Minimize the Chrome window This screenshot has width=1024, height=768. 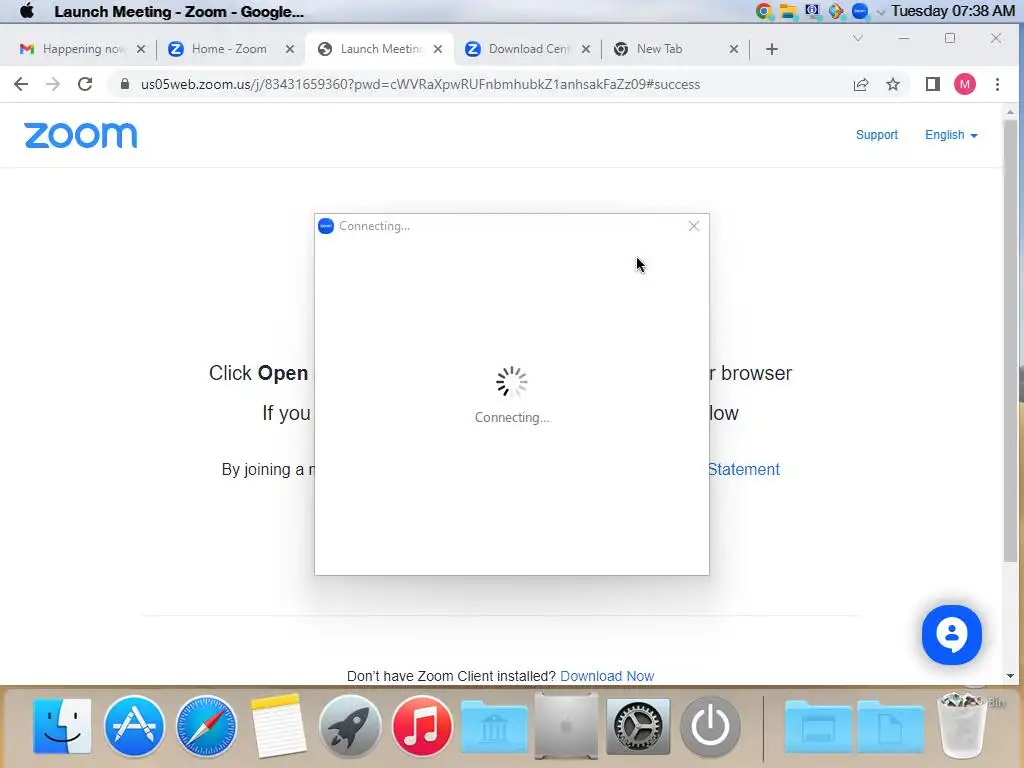click(904, 39)
